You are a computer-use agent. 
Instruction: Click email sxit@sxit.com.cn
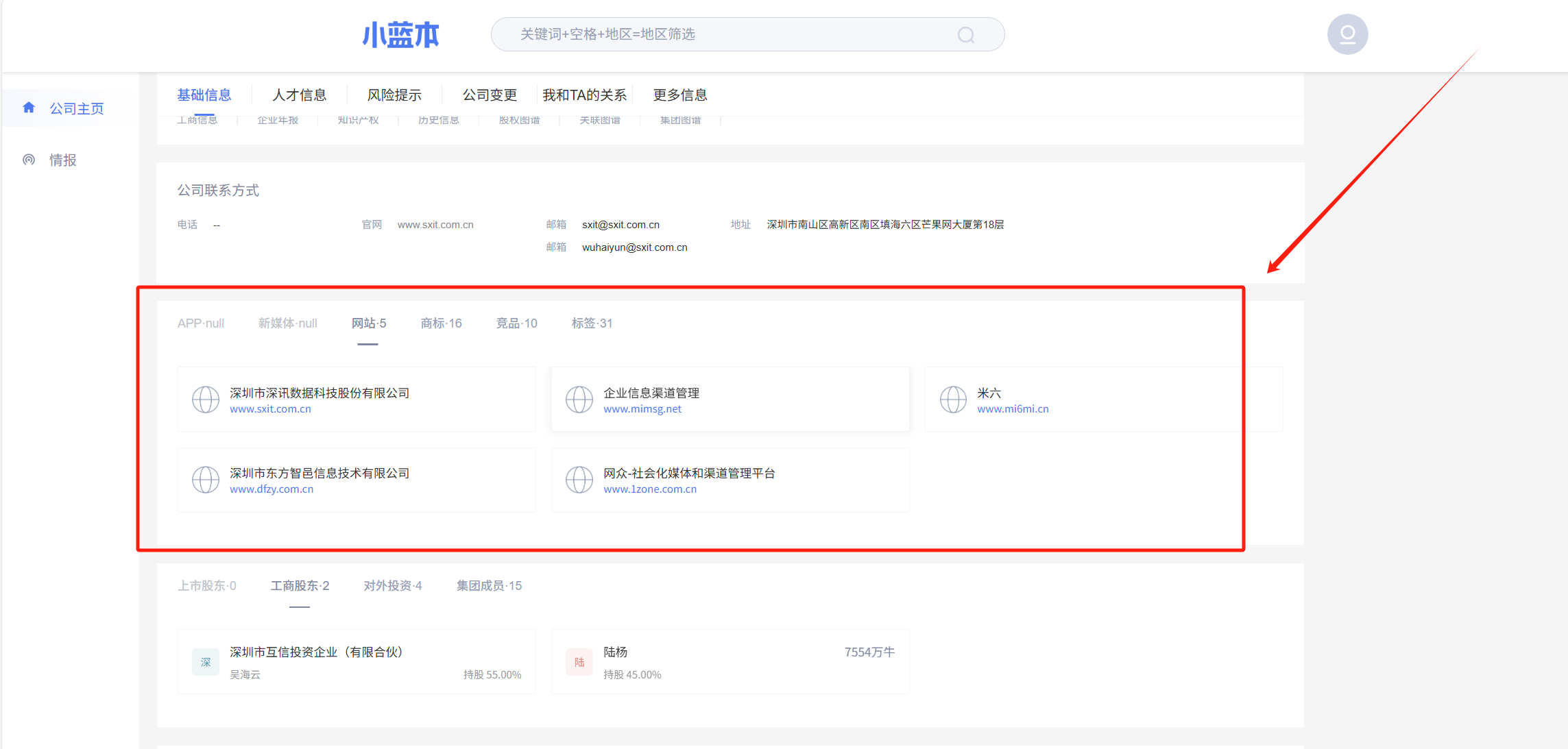point(621,225)
